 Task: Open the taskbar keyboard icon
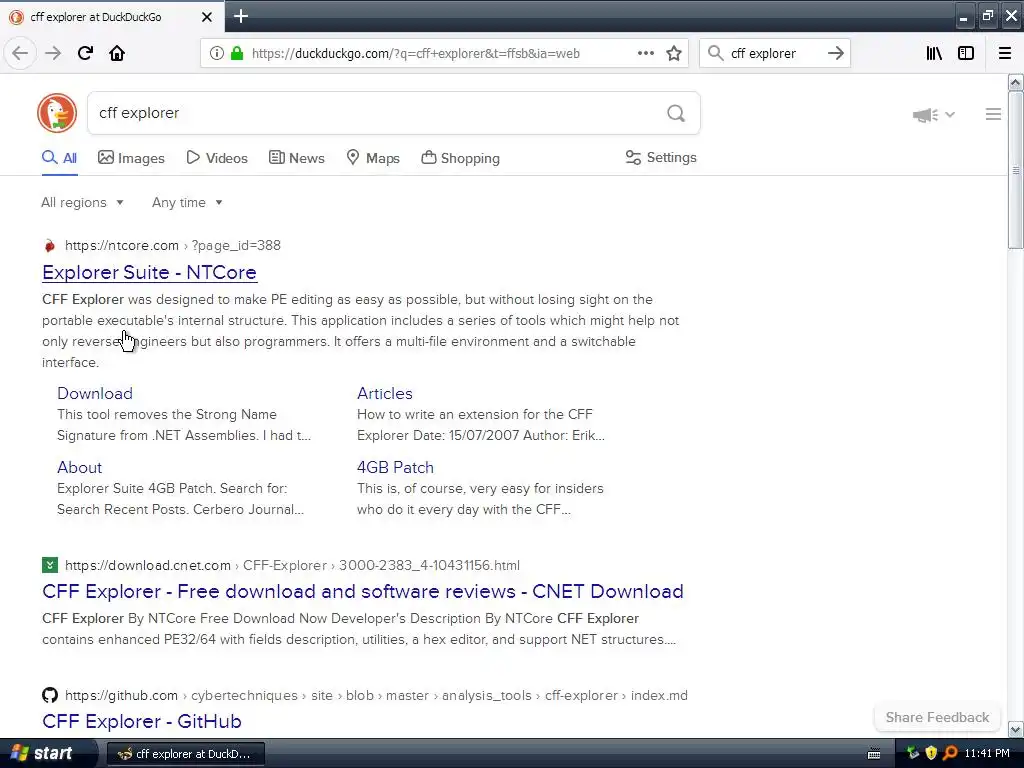click(x=874, y=754)
